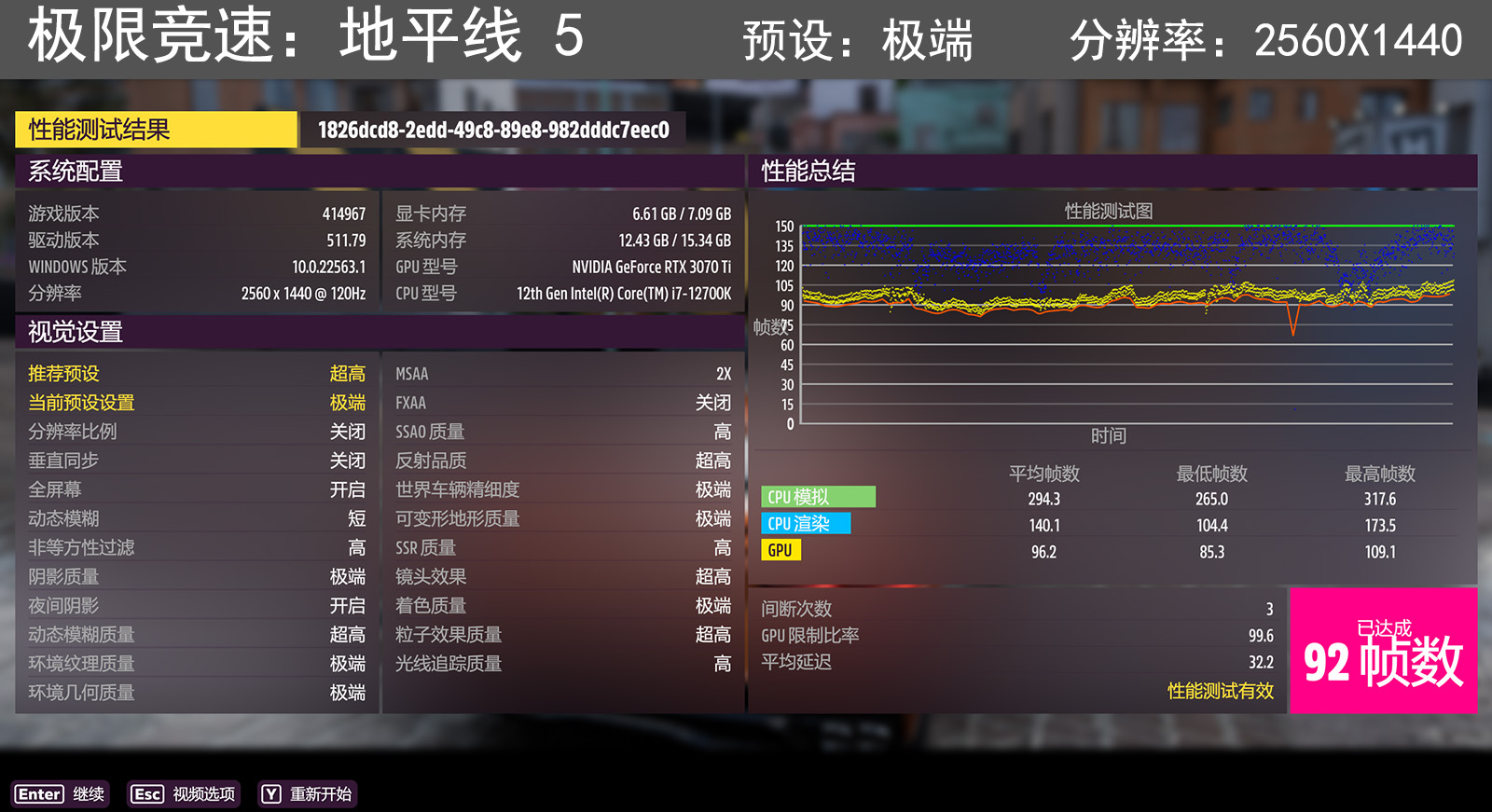Click the 垂直同步 关闭 row
Image resolution: width=1492 pixels, height=812 pixels.
197,461
